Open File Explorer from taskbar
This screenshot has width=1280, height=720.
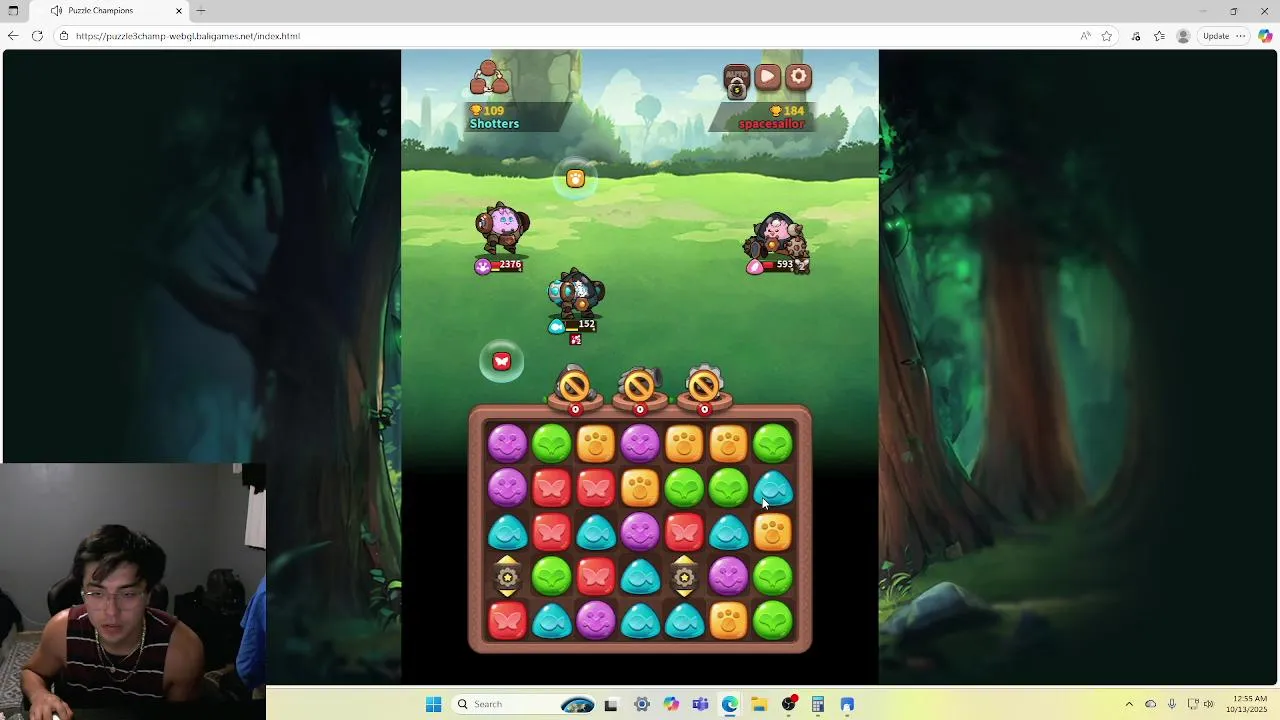pyautogui.click(x=759, y=704)
